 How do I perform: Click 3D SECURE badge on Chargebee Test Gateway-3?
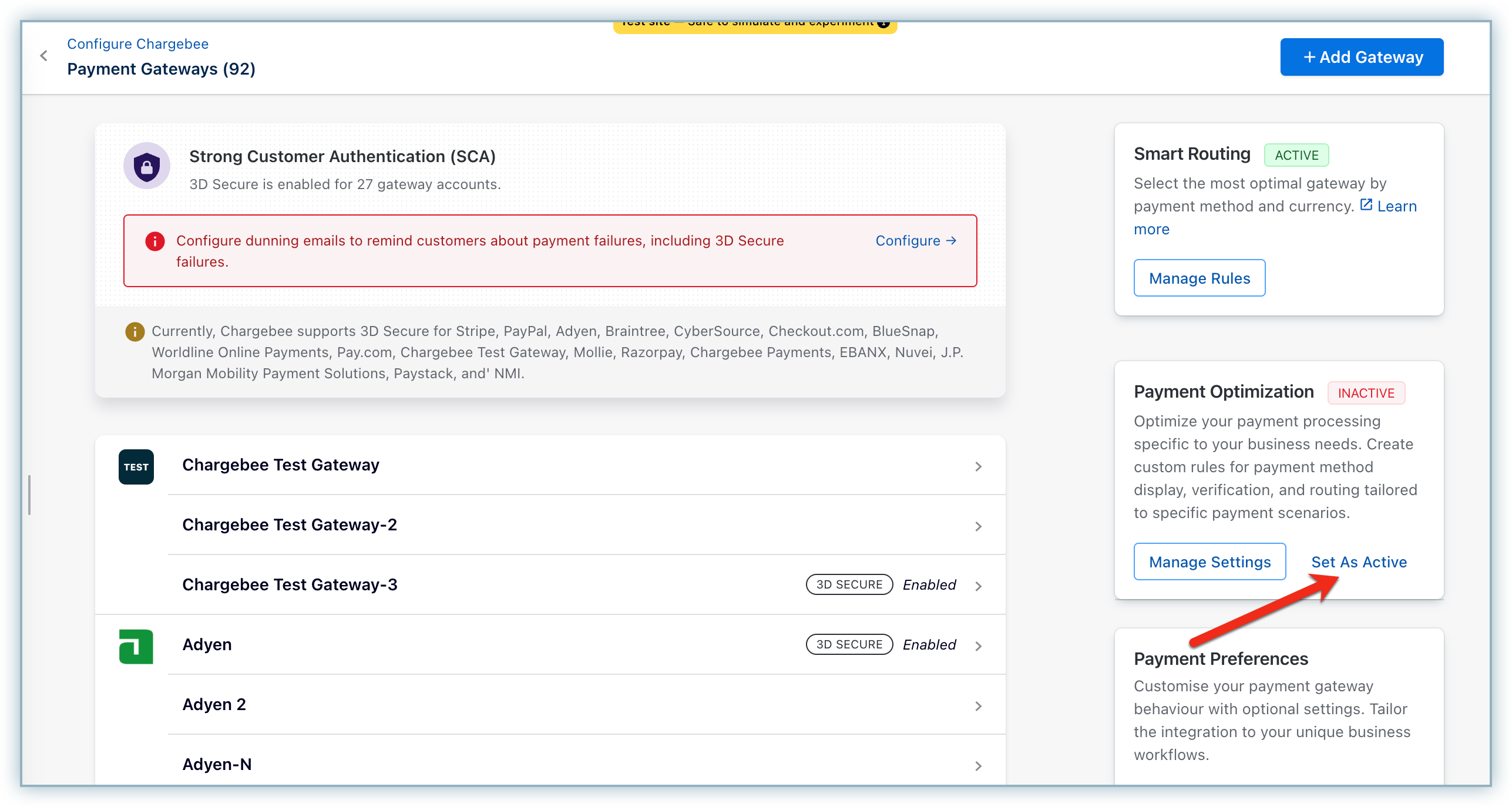click(x=849, y=585)
